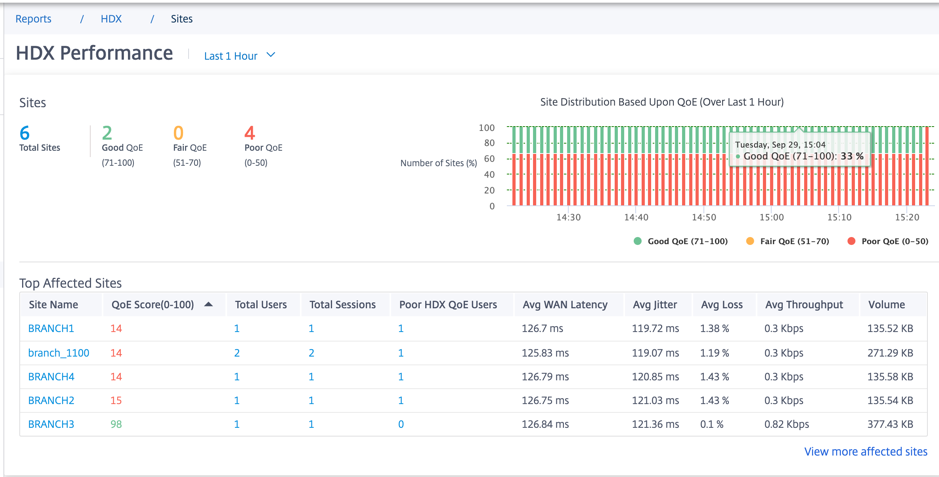Image resolution: width=939 pixels, height=477 pixels.
Task: Click the chevron next to Last 1 Hour
Action: (271, 55)
